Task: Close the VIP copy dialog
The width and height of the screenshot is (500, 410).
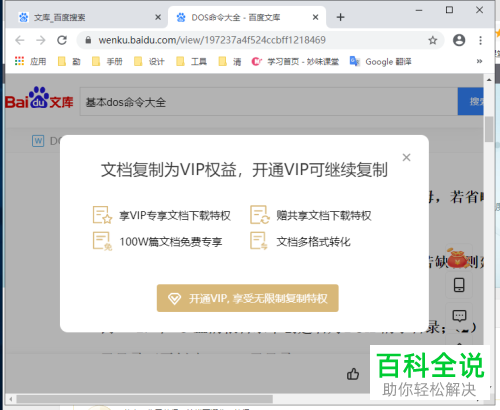Action: [406, 157]
